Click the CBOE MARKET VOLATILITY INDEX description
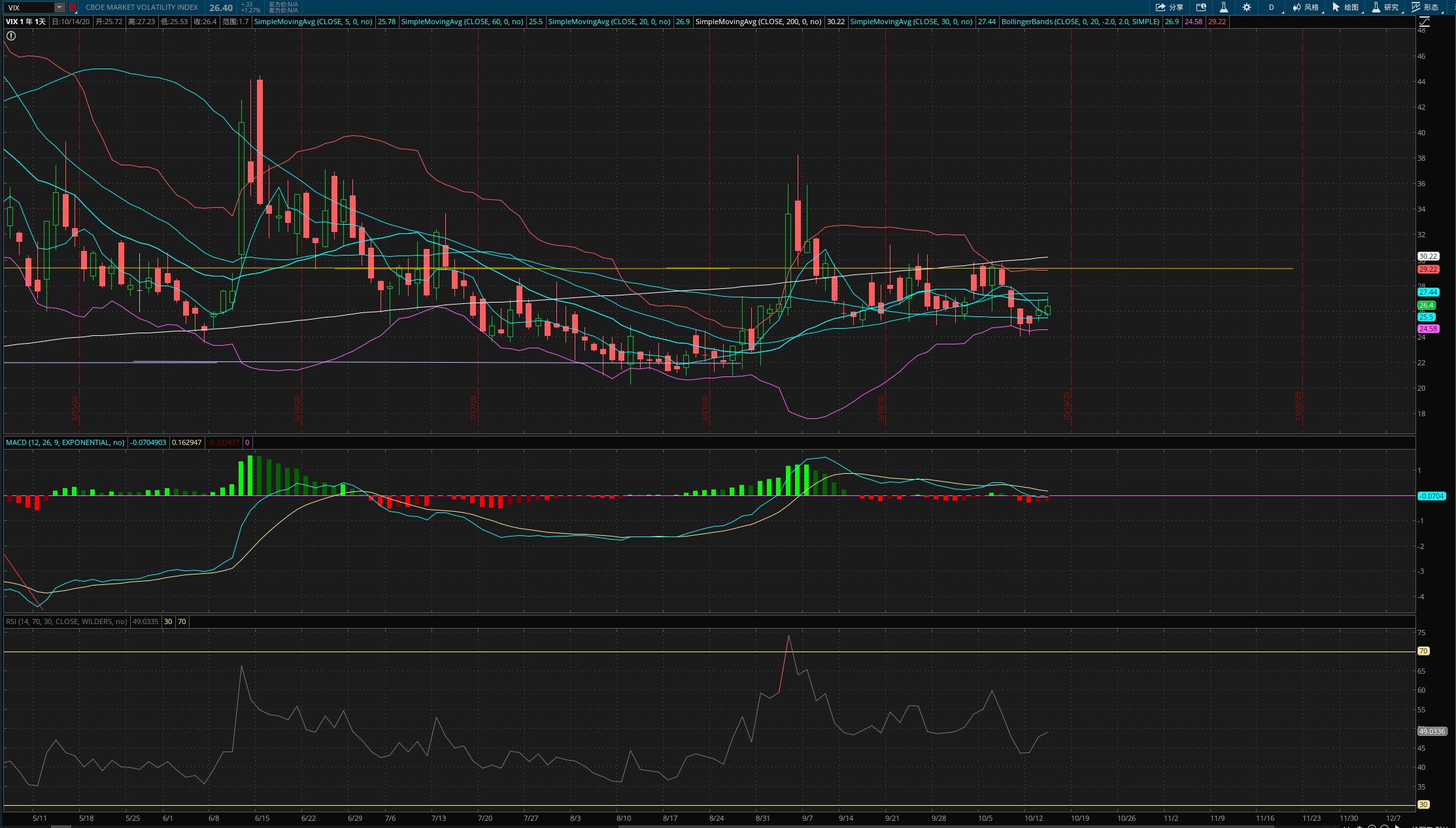Image resolution: width=1456 pixels, height=828 pixels. tap(142, 7)
